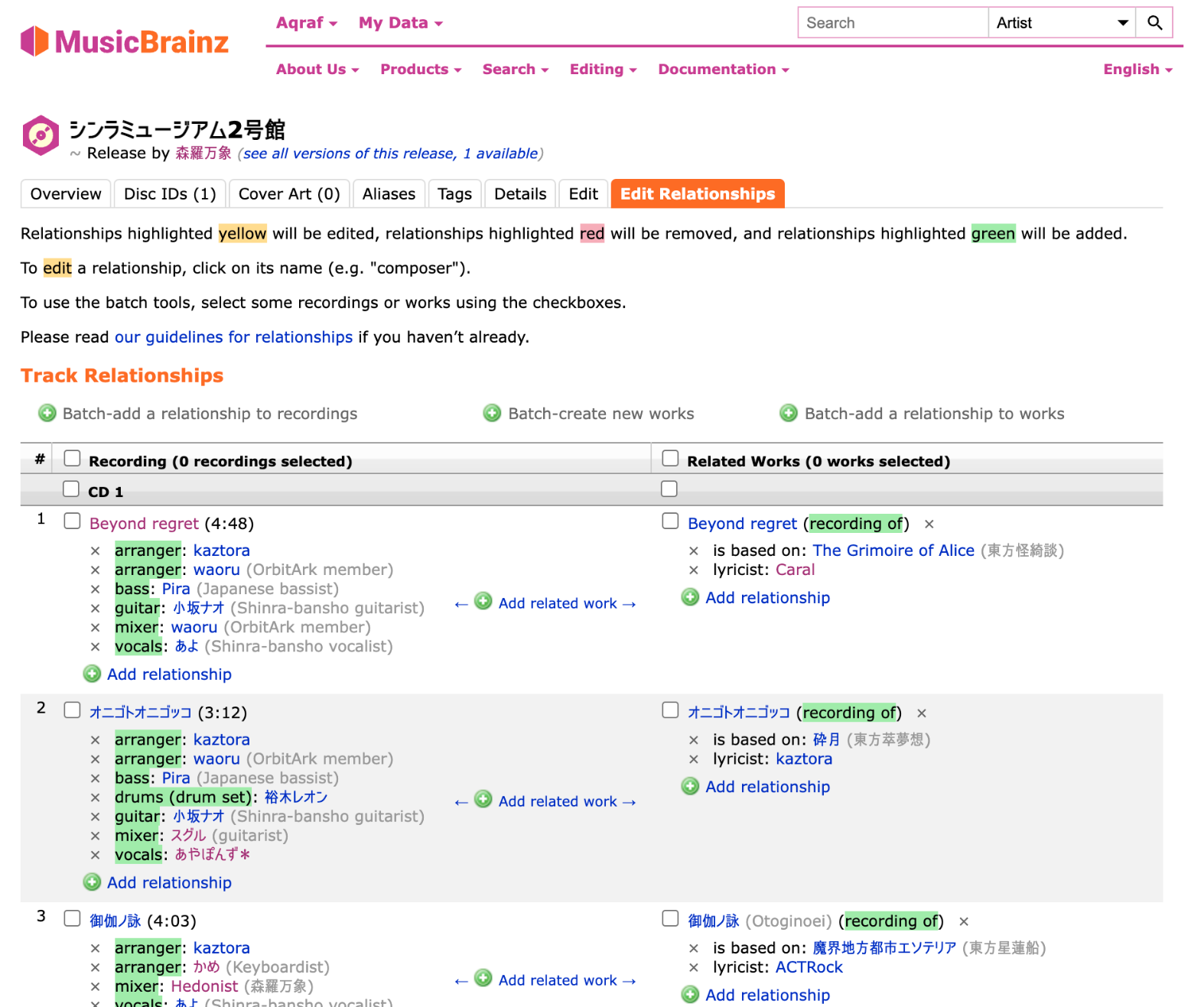1204x1007 pixels.
Task: Check the Related Works select-all checkbox
Action: pos(670,459)
